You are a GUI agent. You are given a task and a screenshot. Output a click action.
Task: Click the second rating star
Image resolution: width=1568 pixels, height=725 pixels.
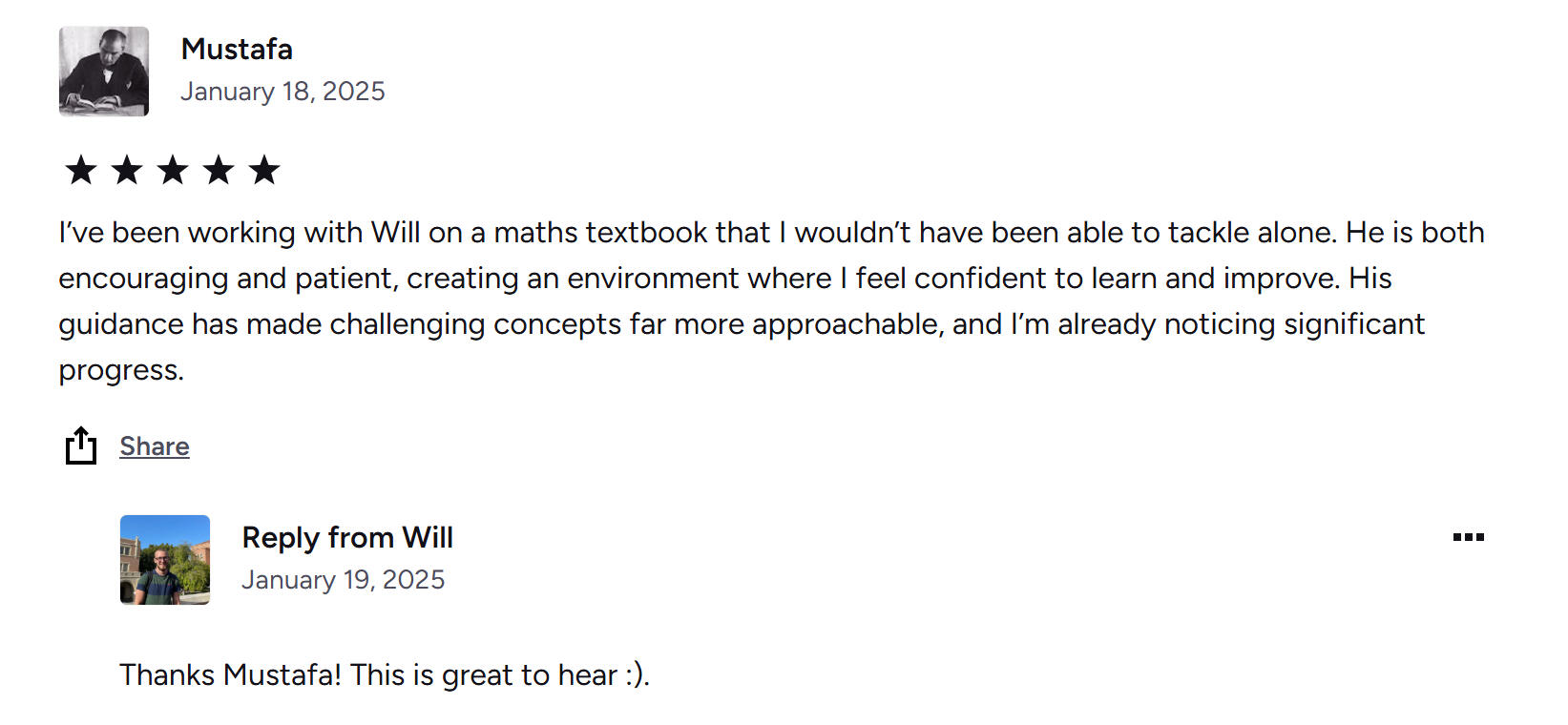(x=127, y=171)
